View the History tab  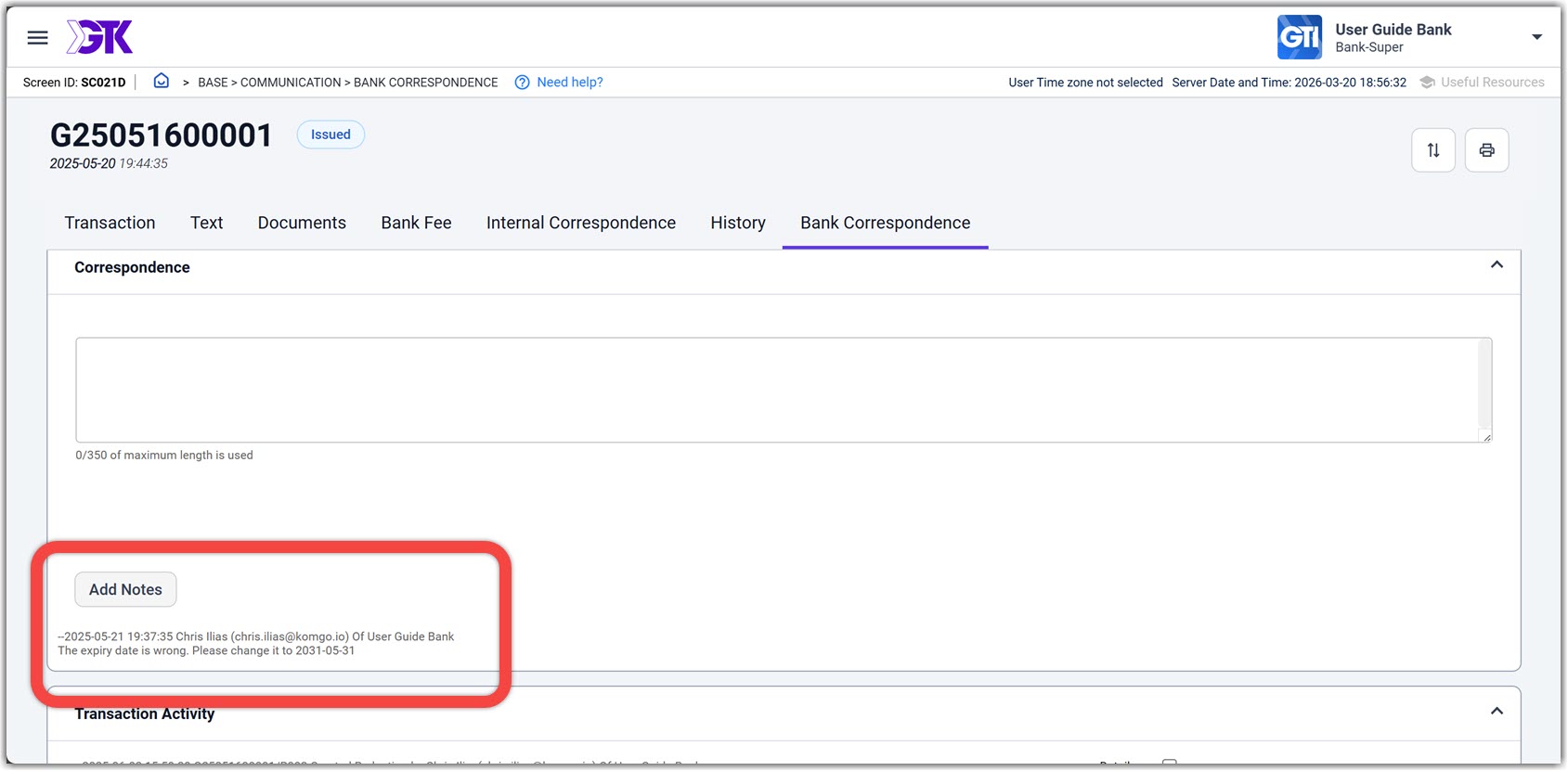(x=738, y=223)
